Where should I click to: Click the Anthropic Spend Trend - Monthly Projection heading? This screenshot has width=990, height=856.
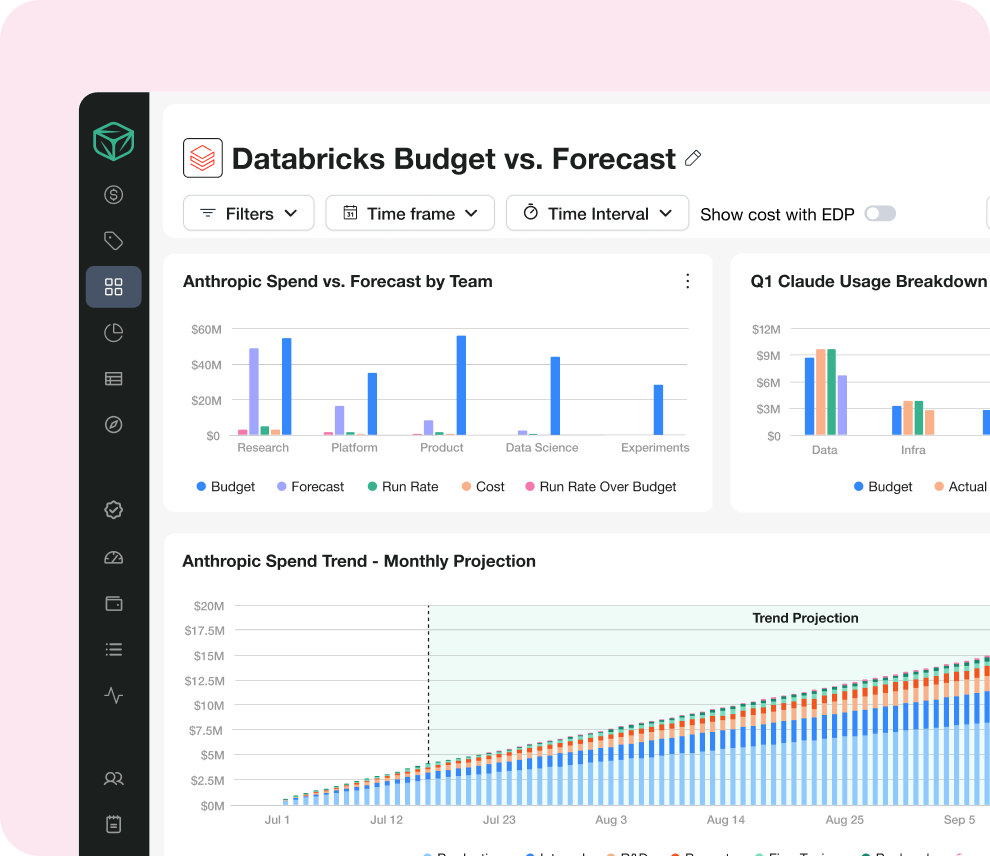359,561
